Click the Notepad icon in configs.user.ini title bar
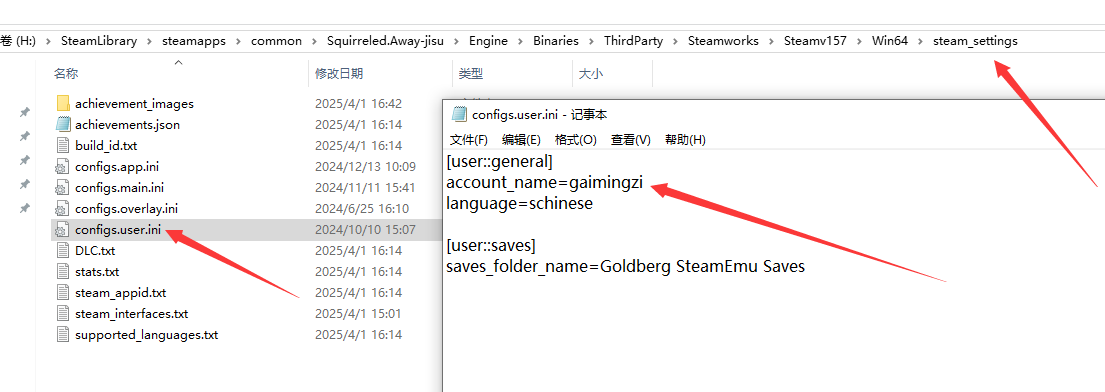1105x392 pixels. point(459,114)
